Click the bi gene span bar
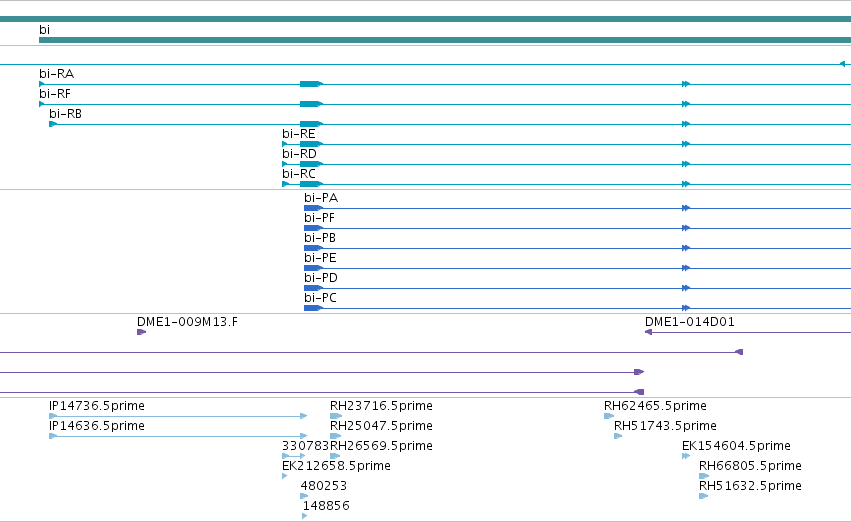The width and height of the screenshot is (851, 522). pyautogui.click(x=445, y=40)
